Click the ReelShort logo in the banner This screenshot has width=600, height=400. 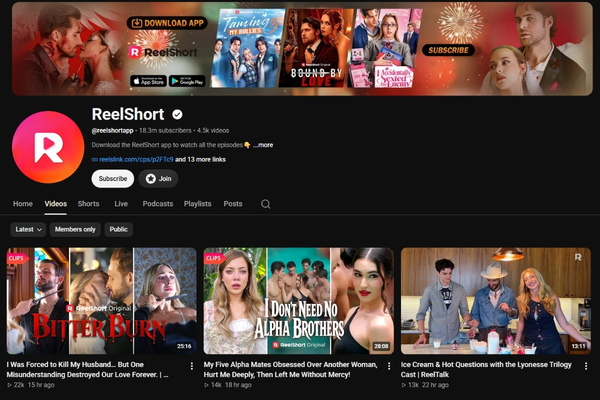[163, 52]
